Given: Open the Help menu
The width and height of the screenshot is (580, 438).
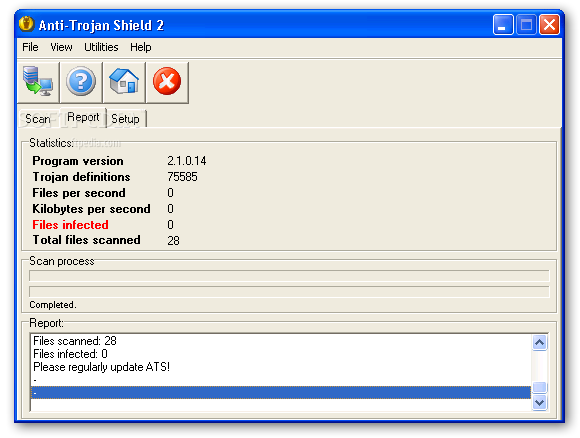Looking at the screenshot, I should [141, 47].
